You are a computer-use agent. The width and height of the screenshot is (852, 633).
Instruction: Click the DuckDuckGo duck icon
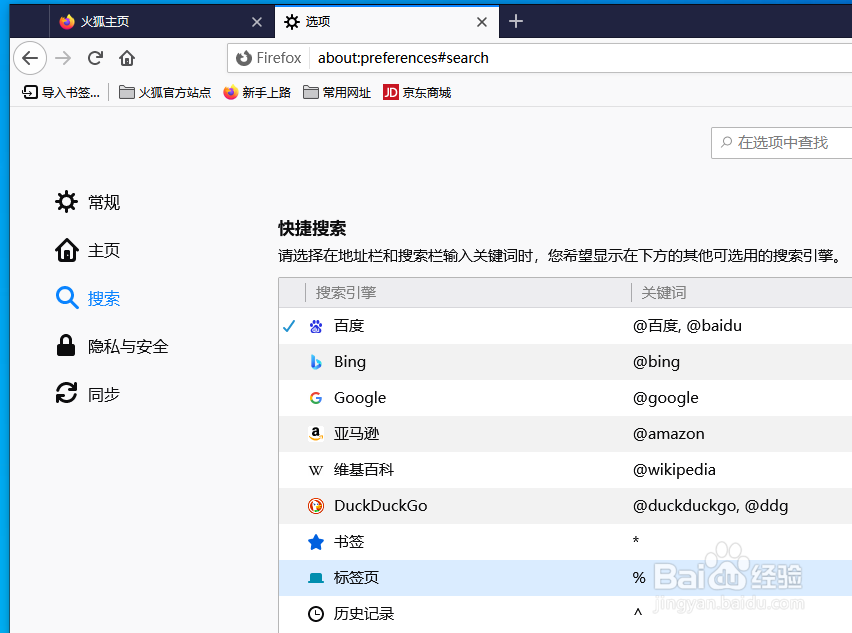tap(316, 506)
